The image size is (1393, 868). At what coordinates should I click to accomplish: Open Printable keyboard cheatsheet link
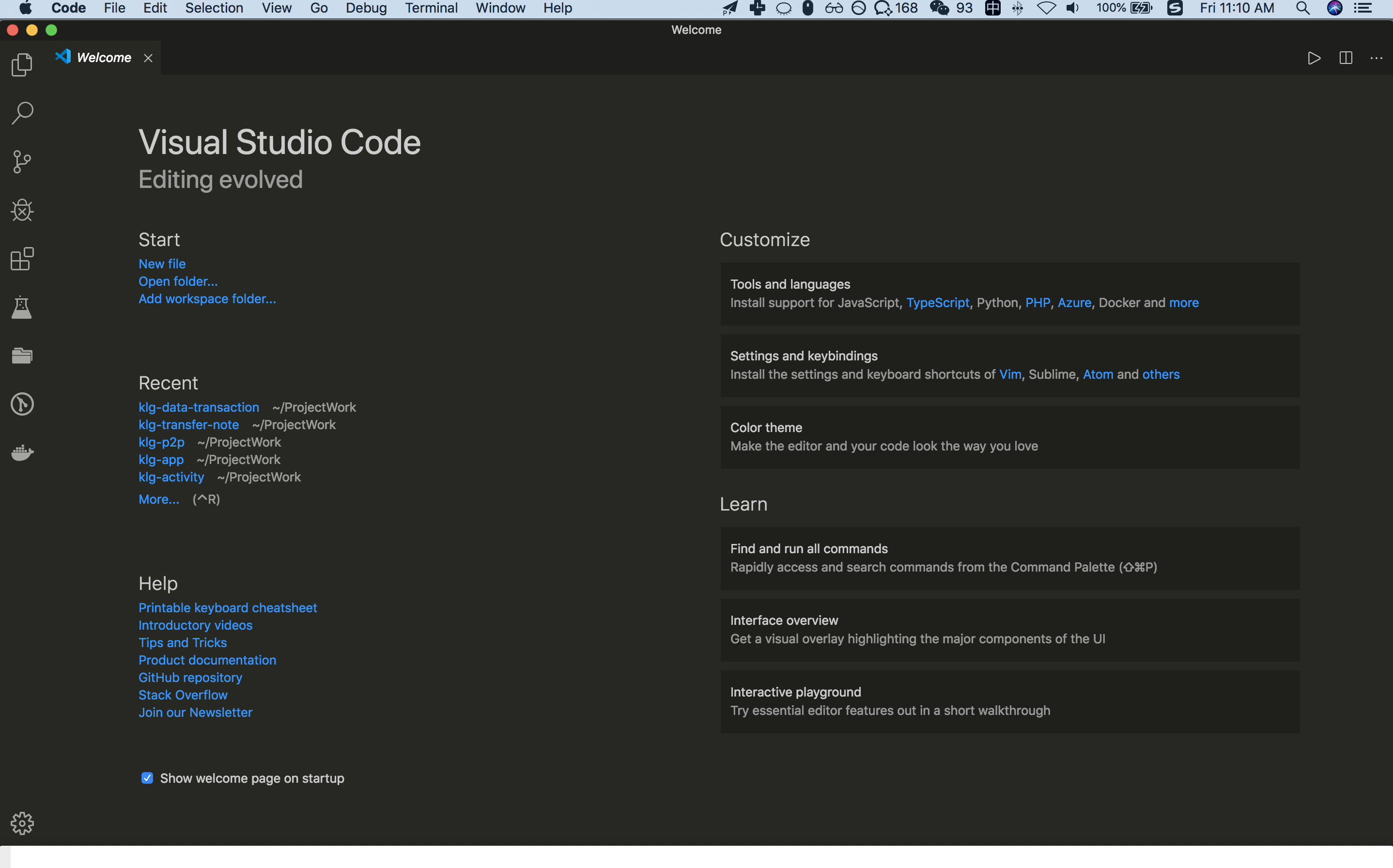[227, 608]
